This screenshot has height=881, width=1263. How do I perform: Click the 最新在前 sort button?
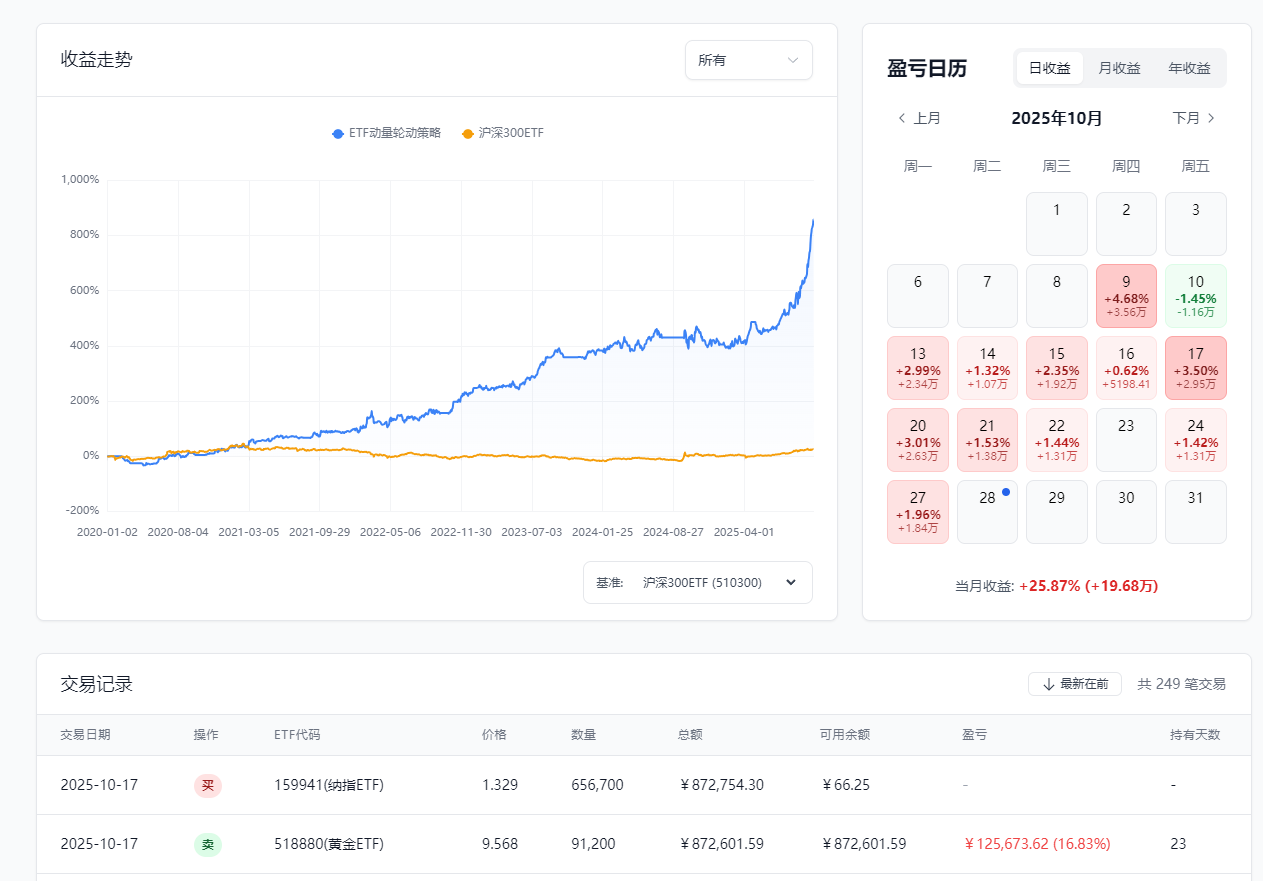[x=1075, y=684]
